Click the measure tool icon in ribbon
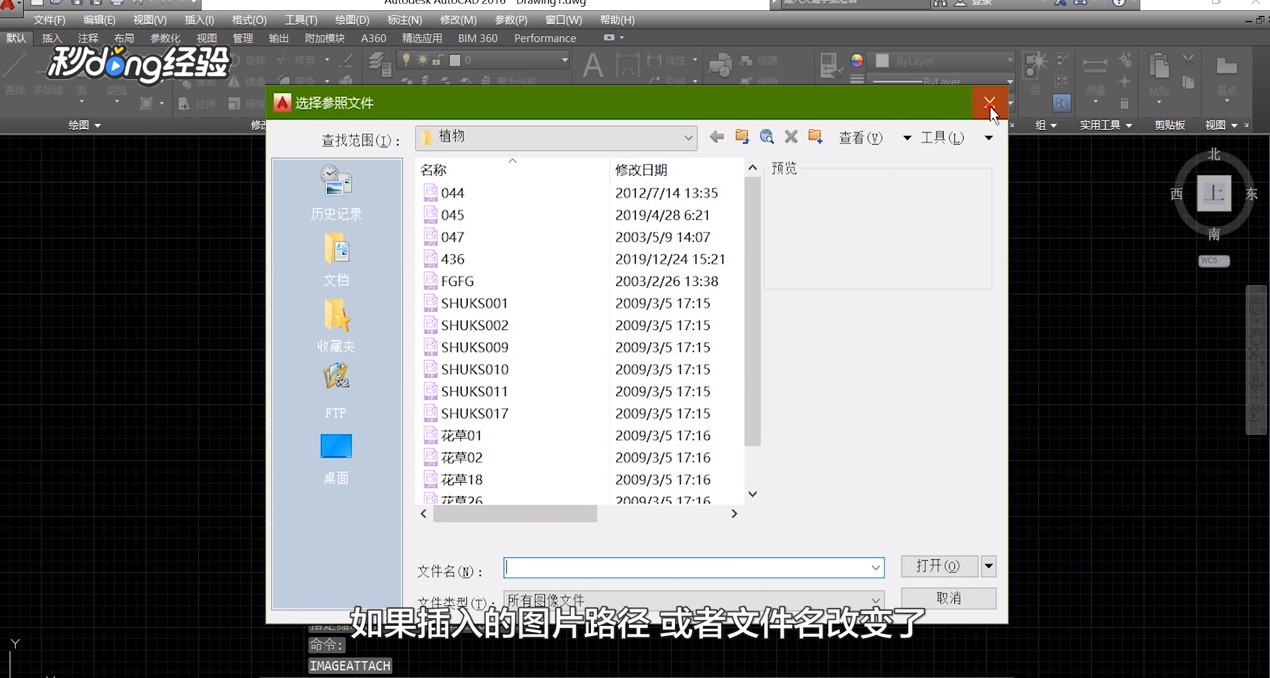 [x=1095, y=66]
